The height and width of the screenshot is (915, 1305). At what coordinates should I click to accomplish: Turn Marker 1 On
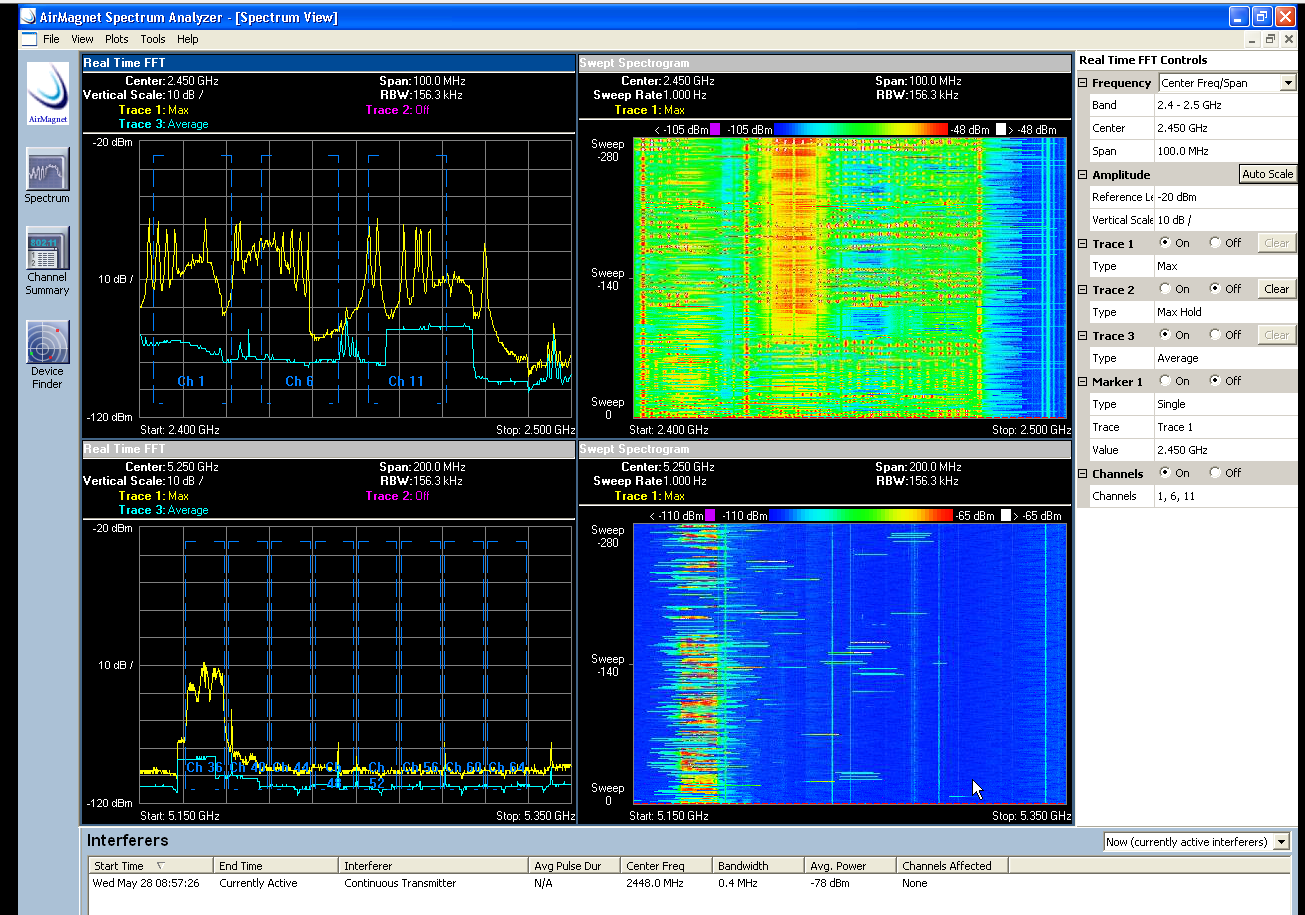tap(1164, 381)
